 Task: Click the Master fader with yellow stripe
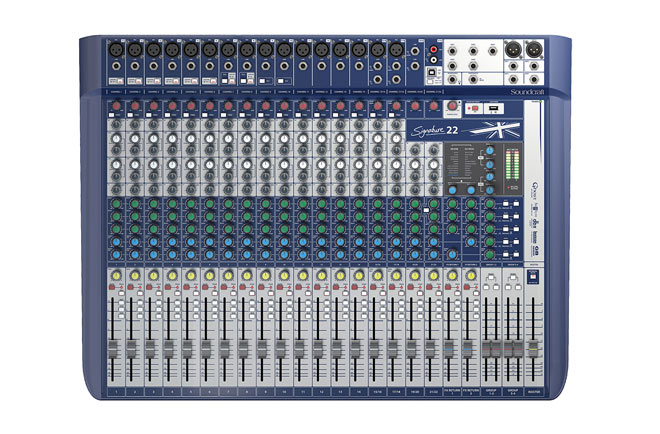click(x=533, y=349)
